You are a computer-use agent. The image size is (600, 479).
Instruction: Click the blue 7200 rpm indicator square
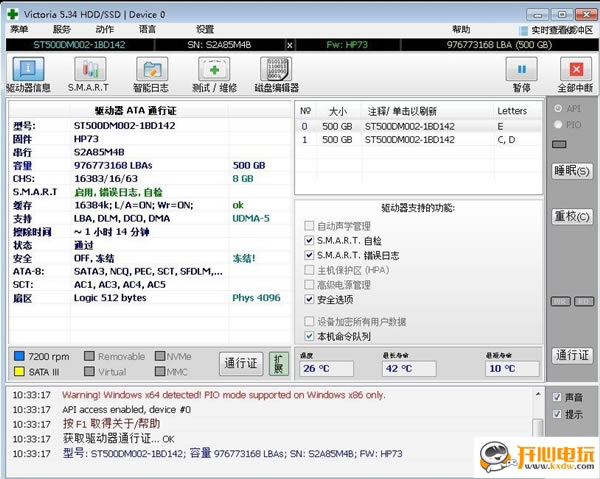(19, 356)
